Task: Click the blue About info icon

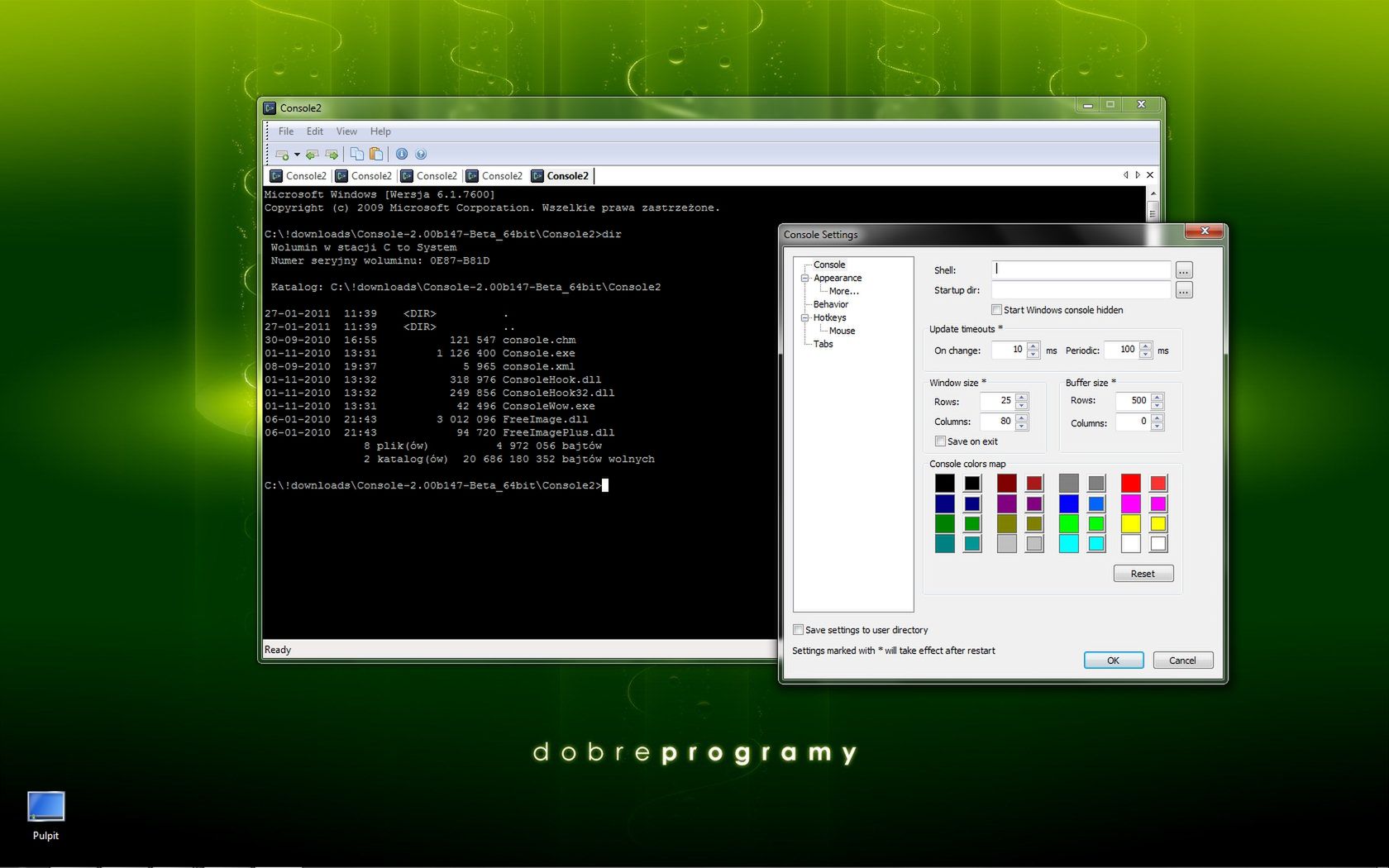Action: point(402,154)
